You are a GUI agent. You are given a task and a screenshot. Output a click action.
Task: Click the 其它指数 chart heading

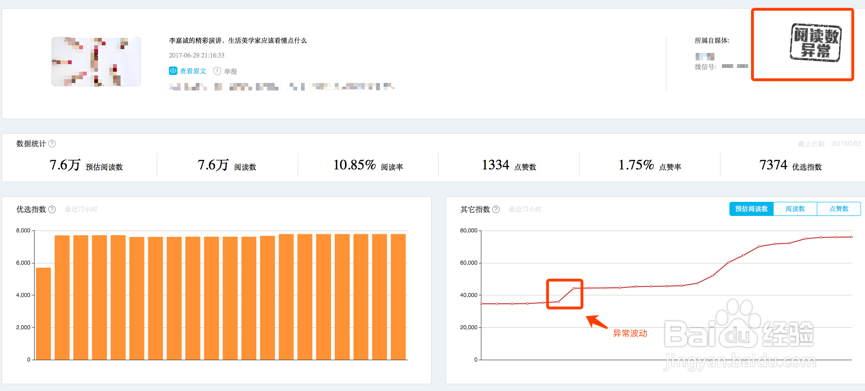click(476, 210)
